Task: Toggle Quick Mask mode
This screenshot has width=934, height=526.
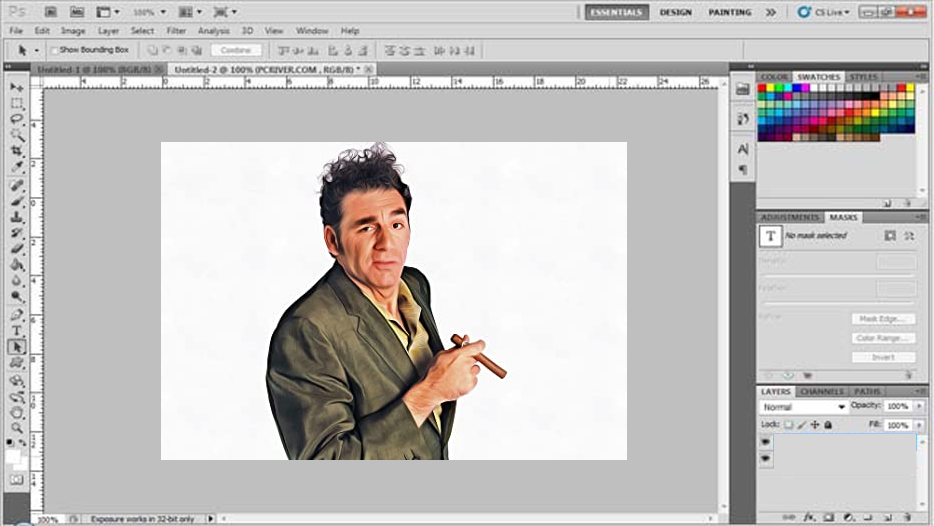Action: click(x=17, y=480)
